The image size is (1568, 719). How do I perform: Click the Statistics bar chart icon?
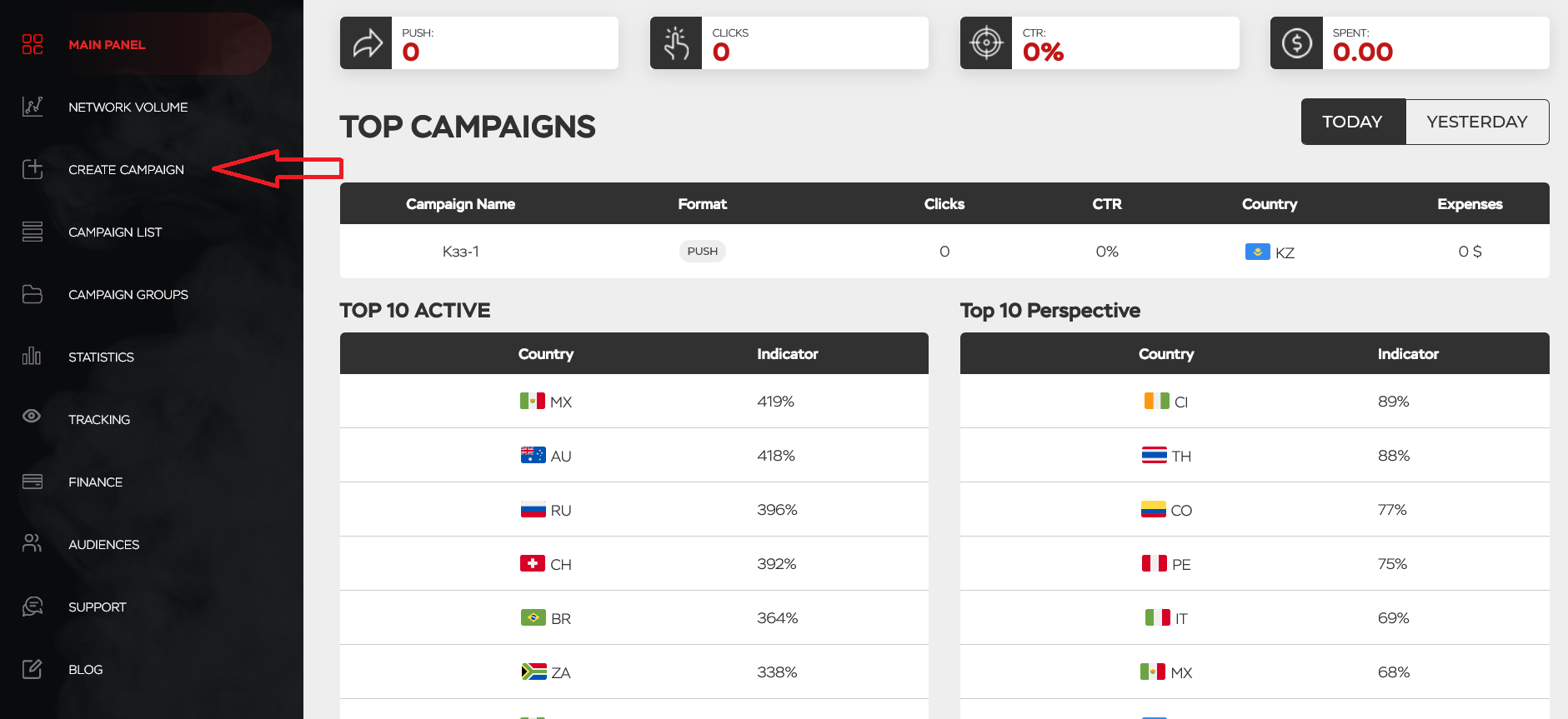pyautogui.click(x=33, y=357)
